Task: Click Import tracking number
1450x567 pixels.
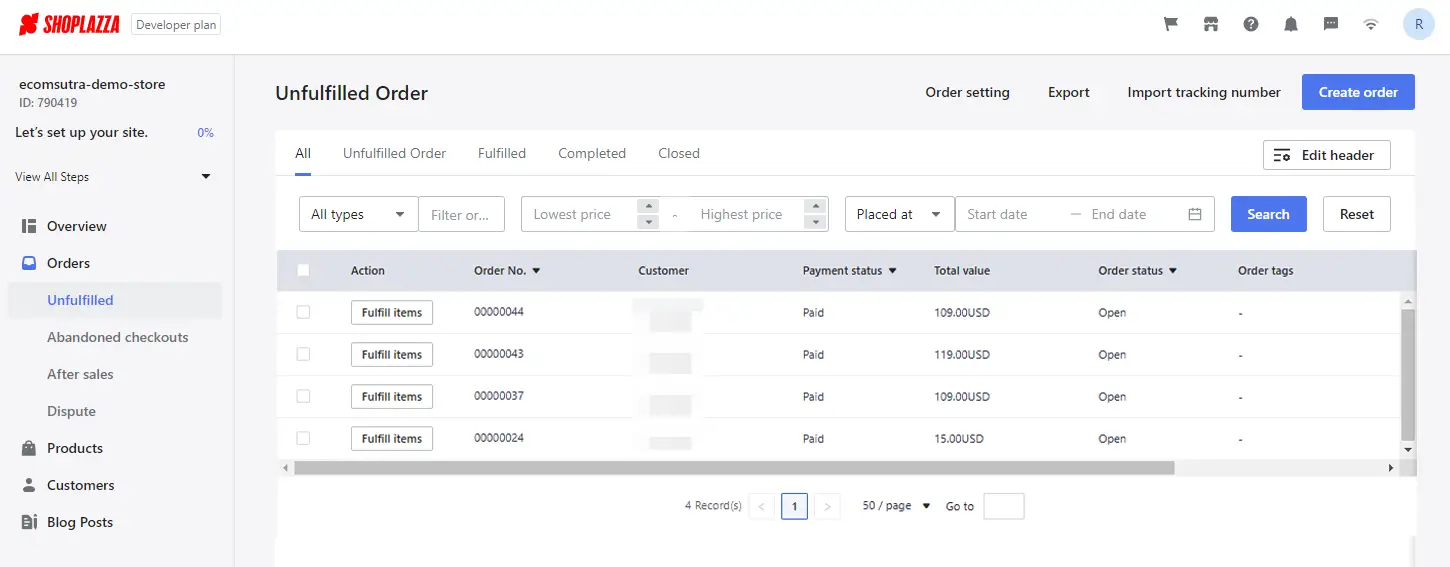Action: pos(1204,92)
